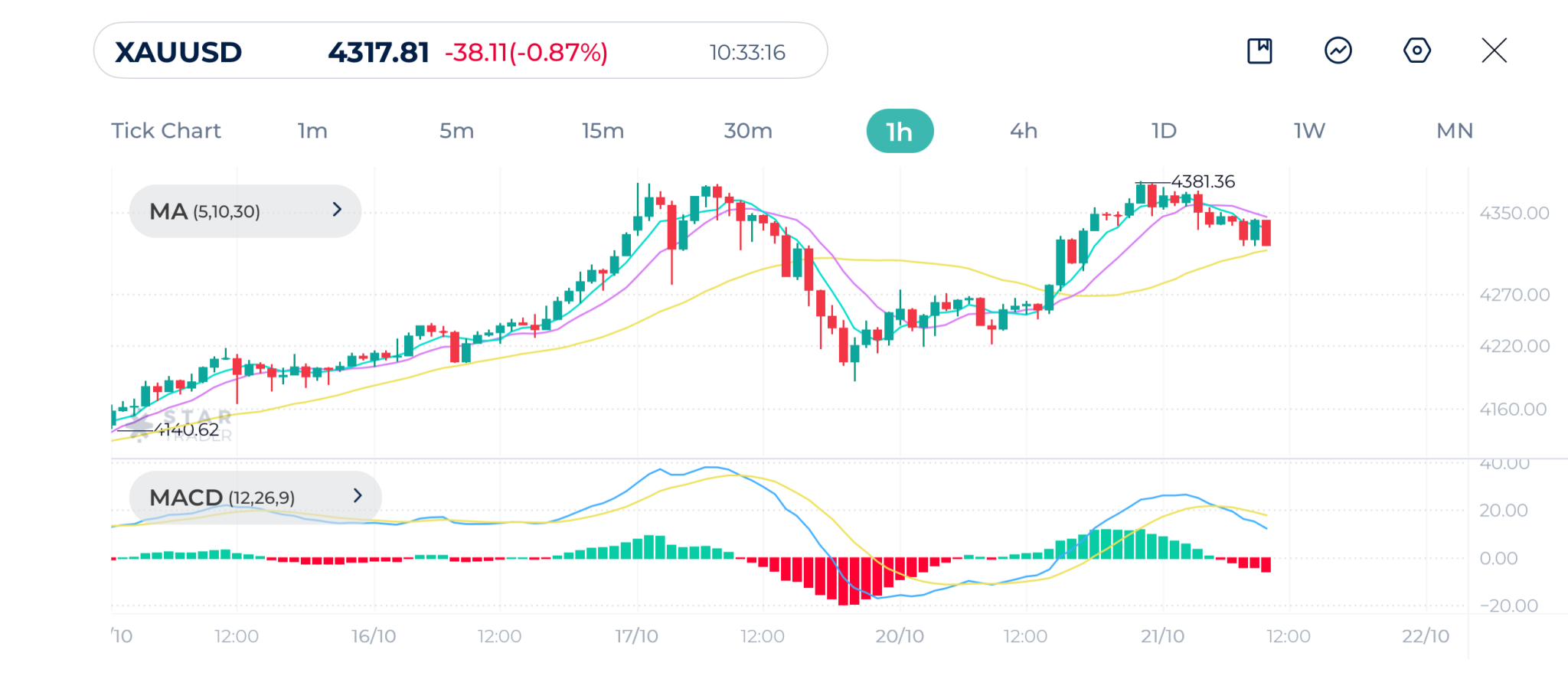The width and height of the screenshot is (1568, 692).
Task: Select the 30m timeframe
Action: click(x=748, y=131)
